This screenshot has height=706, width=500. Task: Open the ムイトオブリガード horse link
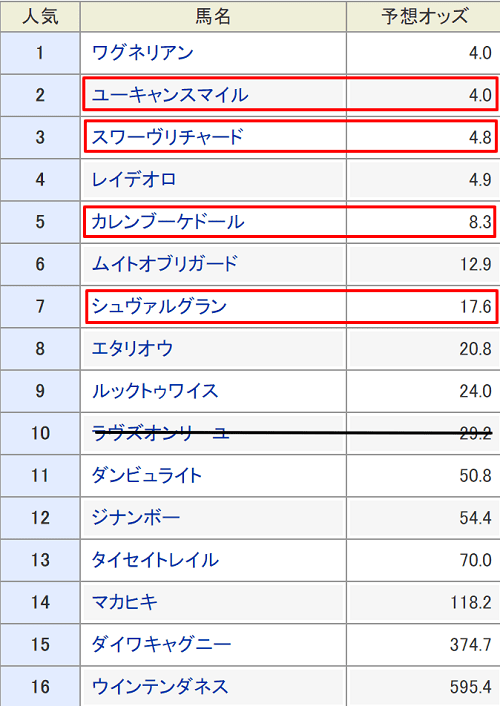point(165,264)
